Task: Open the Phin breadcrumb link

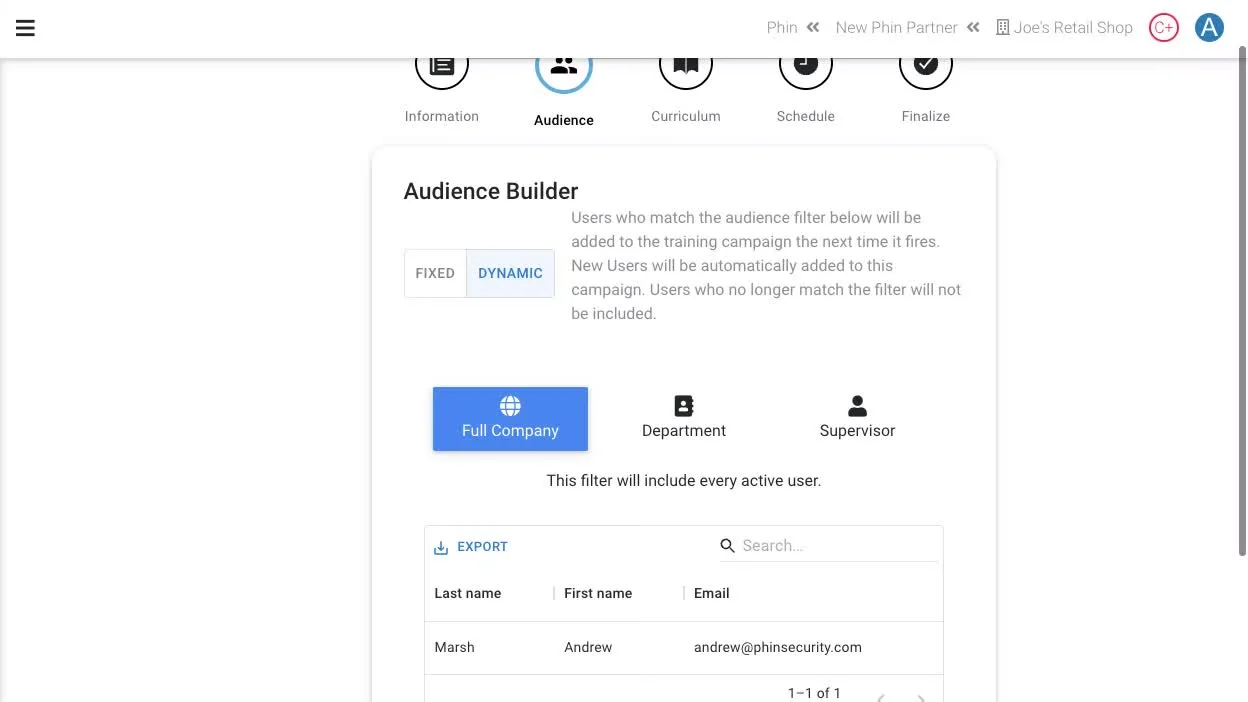Action: pos(782,28)
